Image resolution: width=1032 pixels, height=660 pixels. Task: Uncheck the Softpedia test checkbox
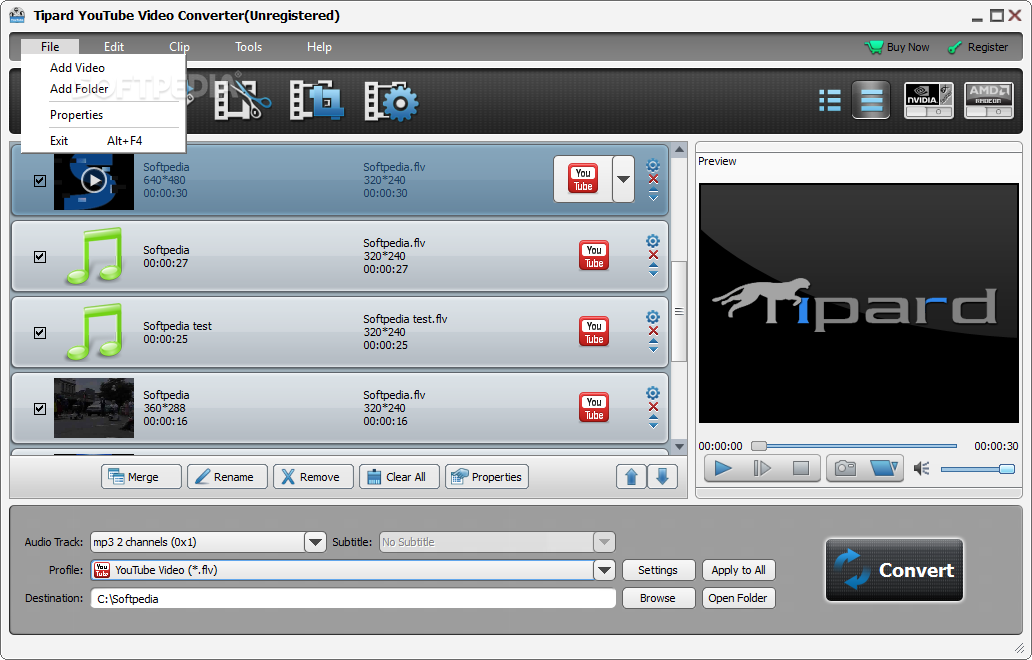pos(40,332)
